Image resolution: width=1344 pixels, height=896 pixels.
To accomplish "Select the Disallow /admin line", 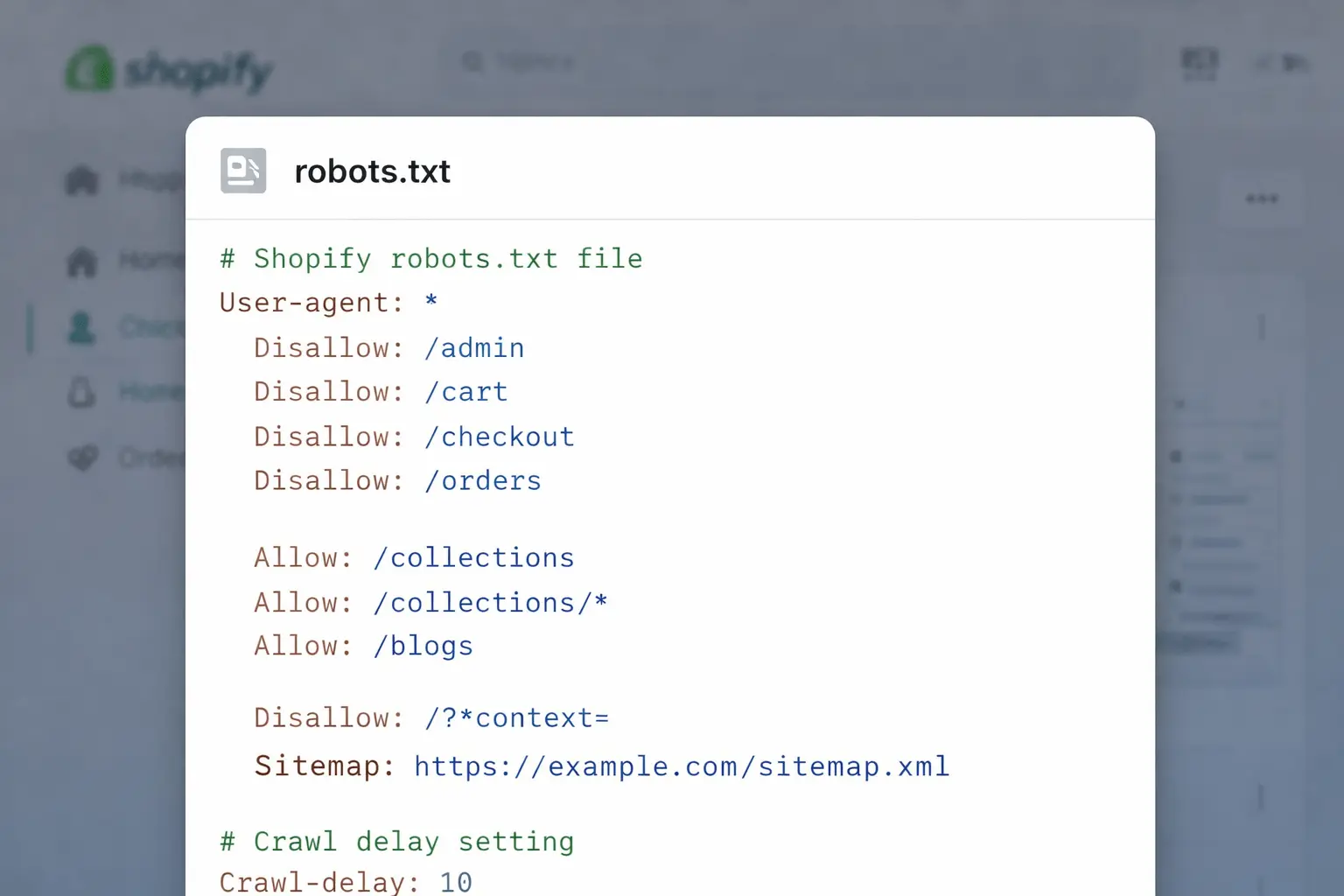I will coord(388,347).
